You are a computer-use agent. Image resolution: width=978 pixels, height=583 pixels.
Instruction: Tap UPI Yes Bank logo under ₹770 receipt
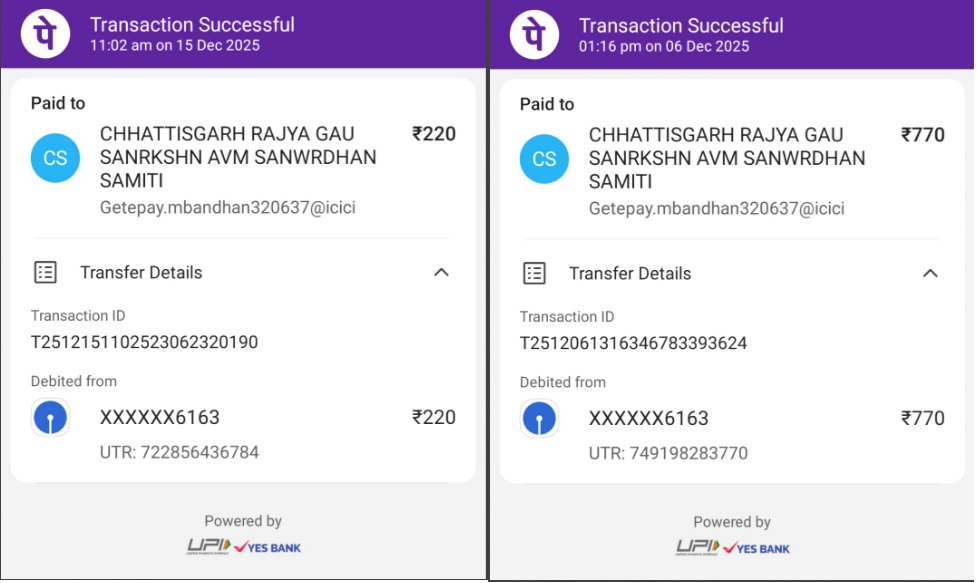coord(732,548)
